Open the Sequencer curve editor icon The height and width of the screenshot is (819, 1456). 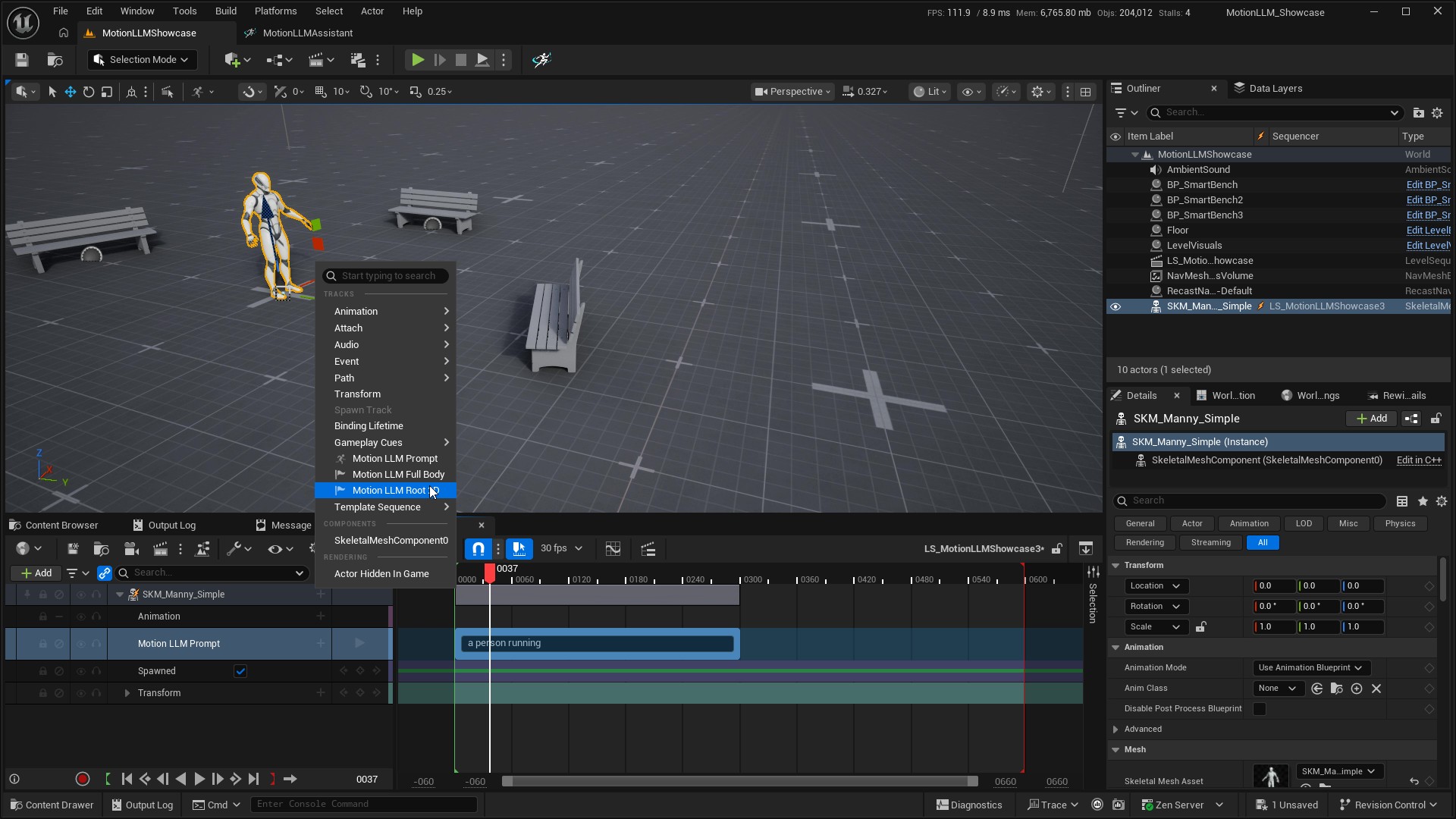click(613, 549)
